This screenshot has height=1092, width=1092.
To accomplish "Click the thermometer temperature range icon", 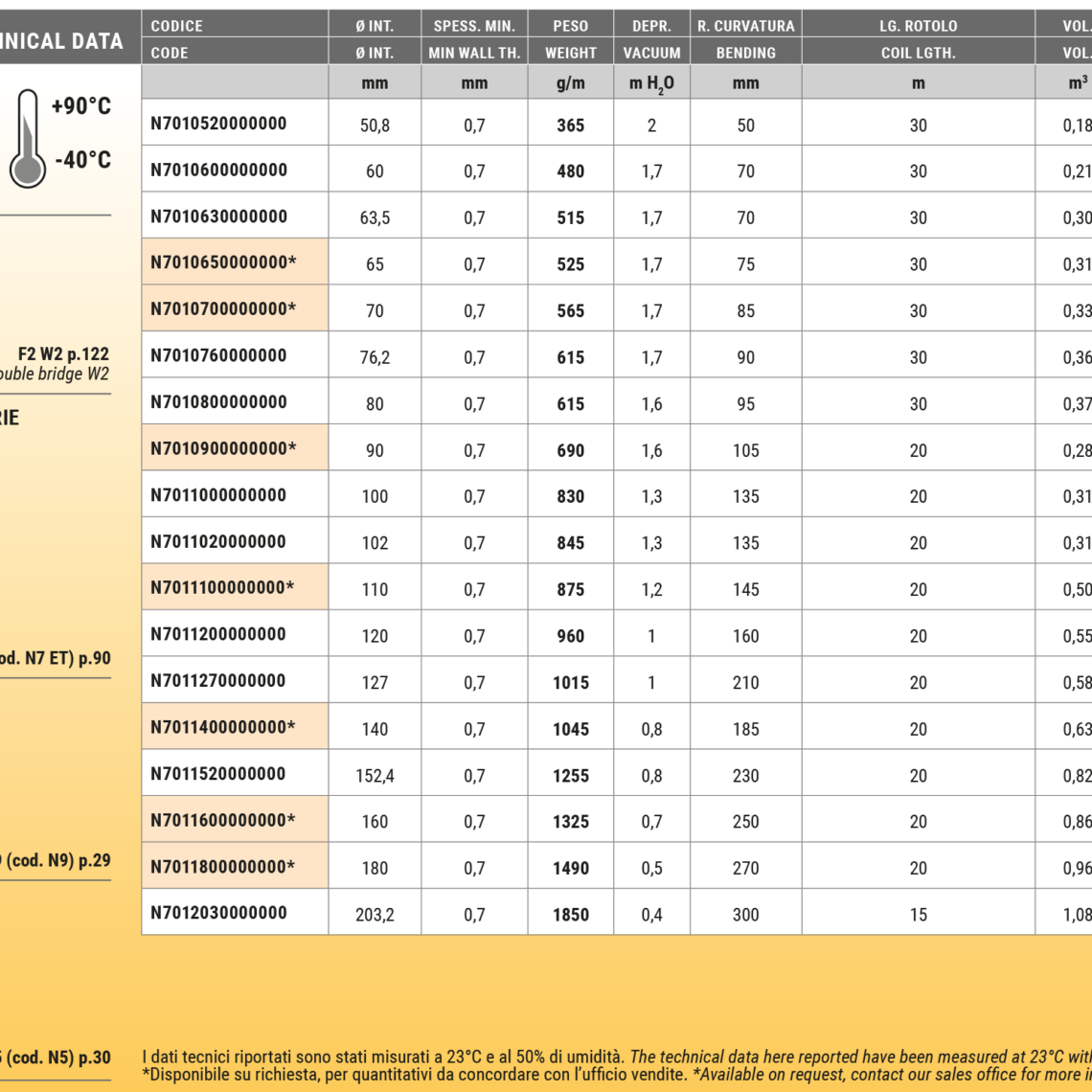I will click(x=27, y=139).
